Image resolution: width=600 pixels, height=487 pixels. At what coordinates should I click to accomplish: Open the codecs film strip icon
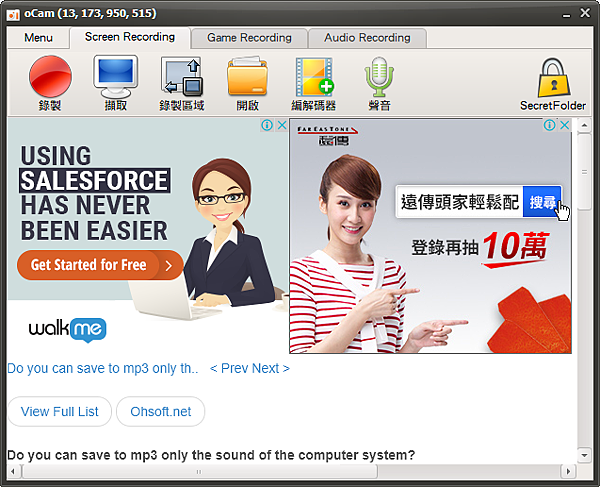(x=314, y=77)
